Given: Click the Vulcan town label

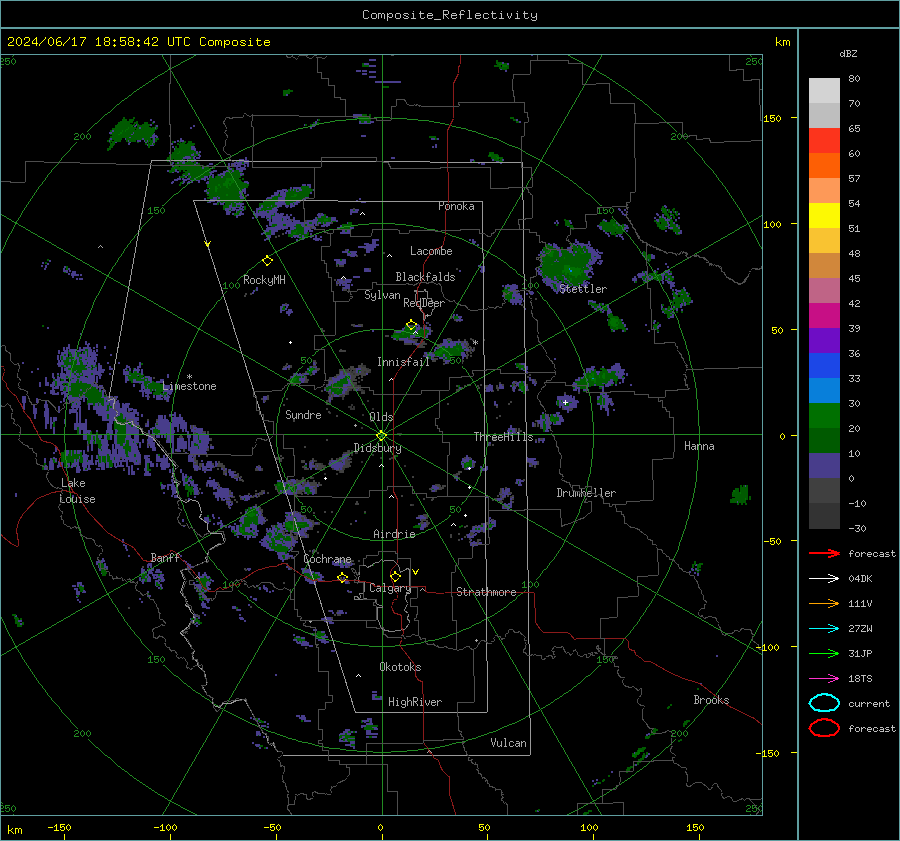Looking at the screenshot, I should (x=508, y=743).
